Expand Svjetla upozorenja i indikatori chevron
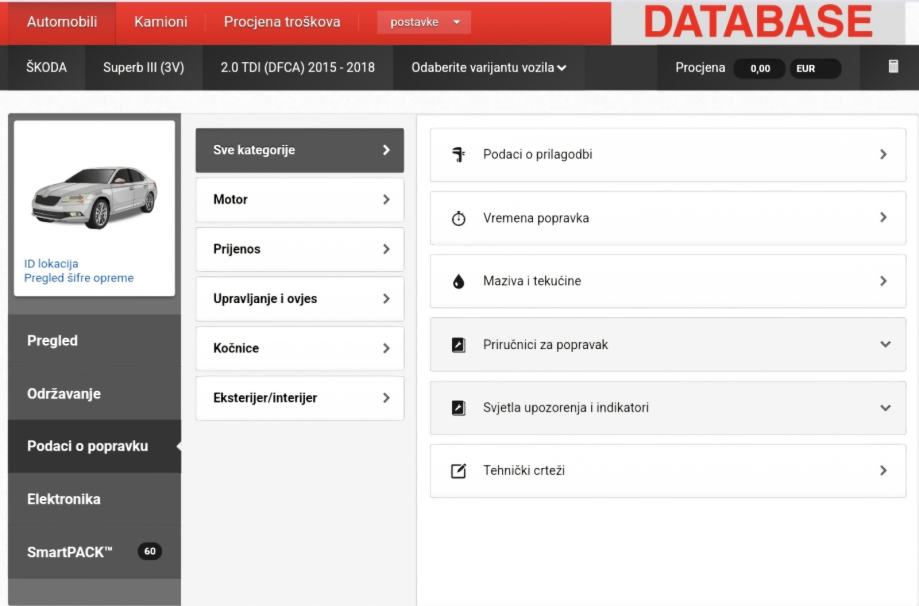This screenshot has height=606, width=919. pos(884,408)
